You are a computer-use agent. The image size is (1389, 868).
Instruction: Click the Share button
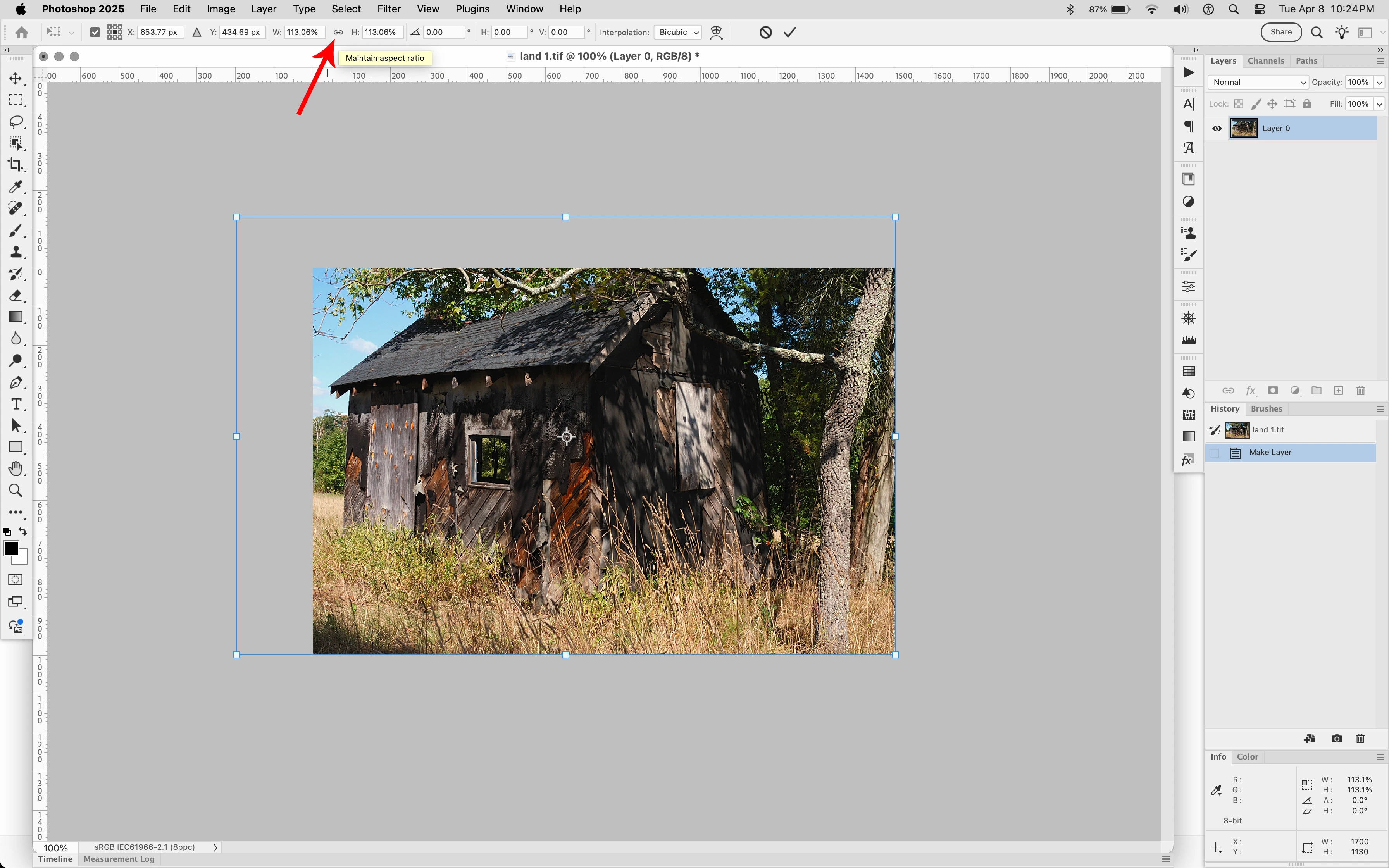coord(1280,32)
